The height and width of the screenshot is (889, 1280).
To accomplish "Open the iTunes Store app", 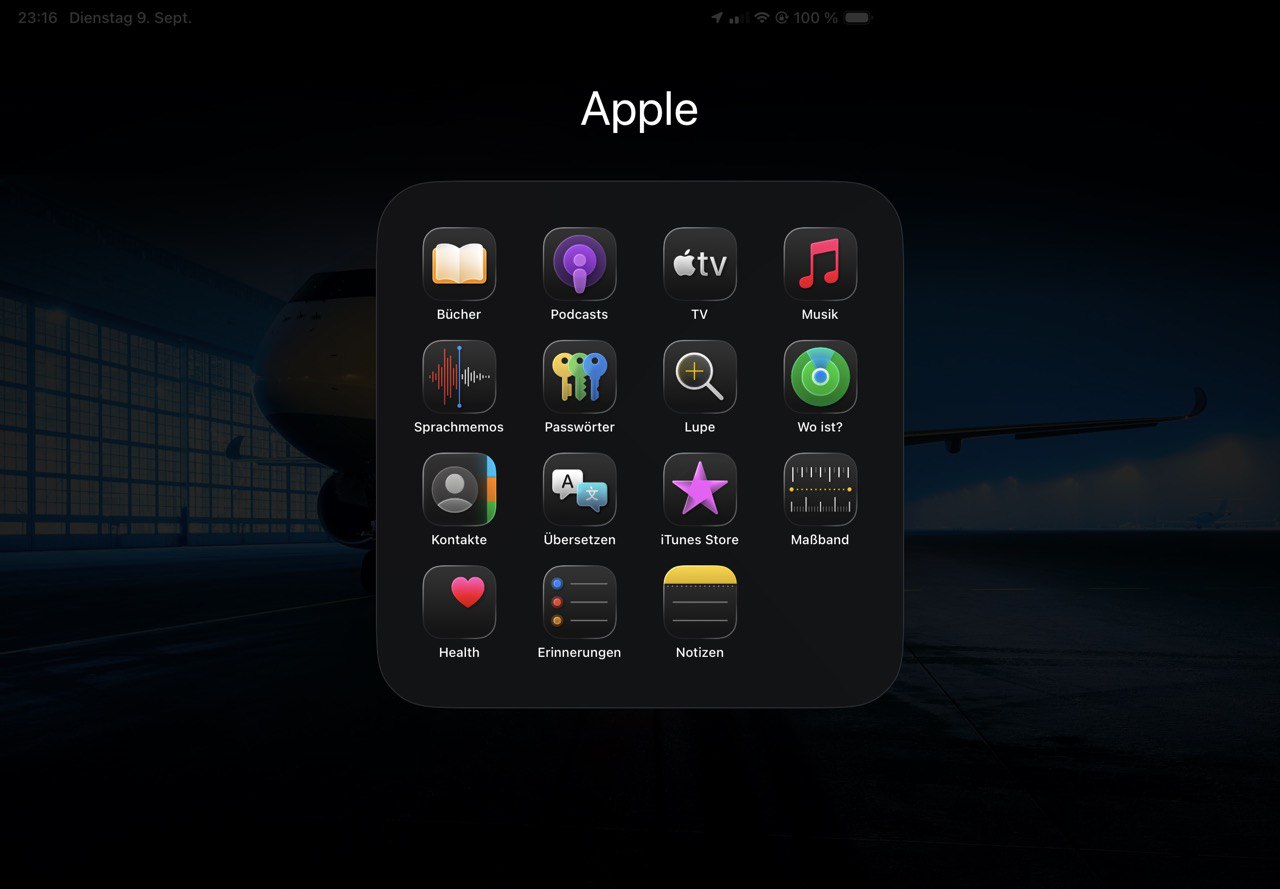I will [x=700, y=490].
